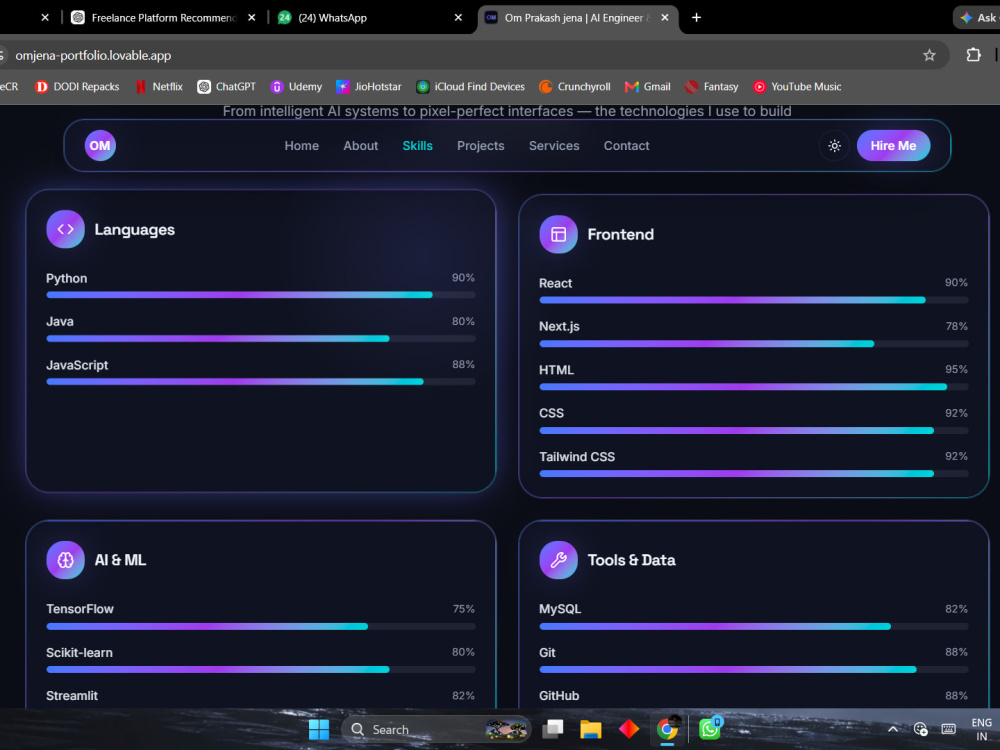Click the TensorFlow progress bar
Viewport: 1000px width, 750px height.
(261, 626)
